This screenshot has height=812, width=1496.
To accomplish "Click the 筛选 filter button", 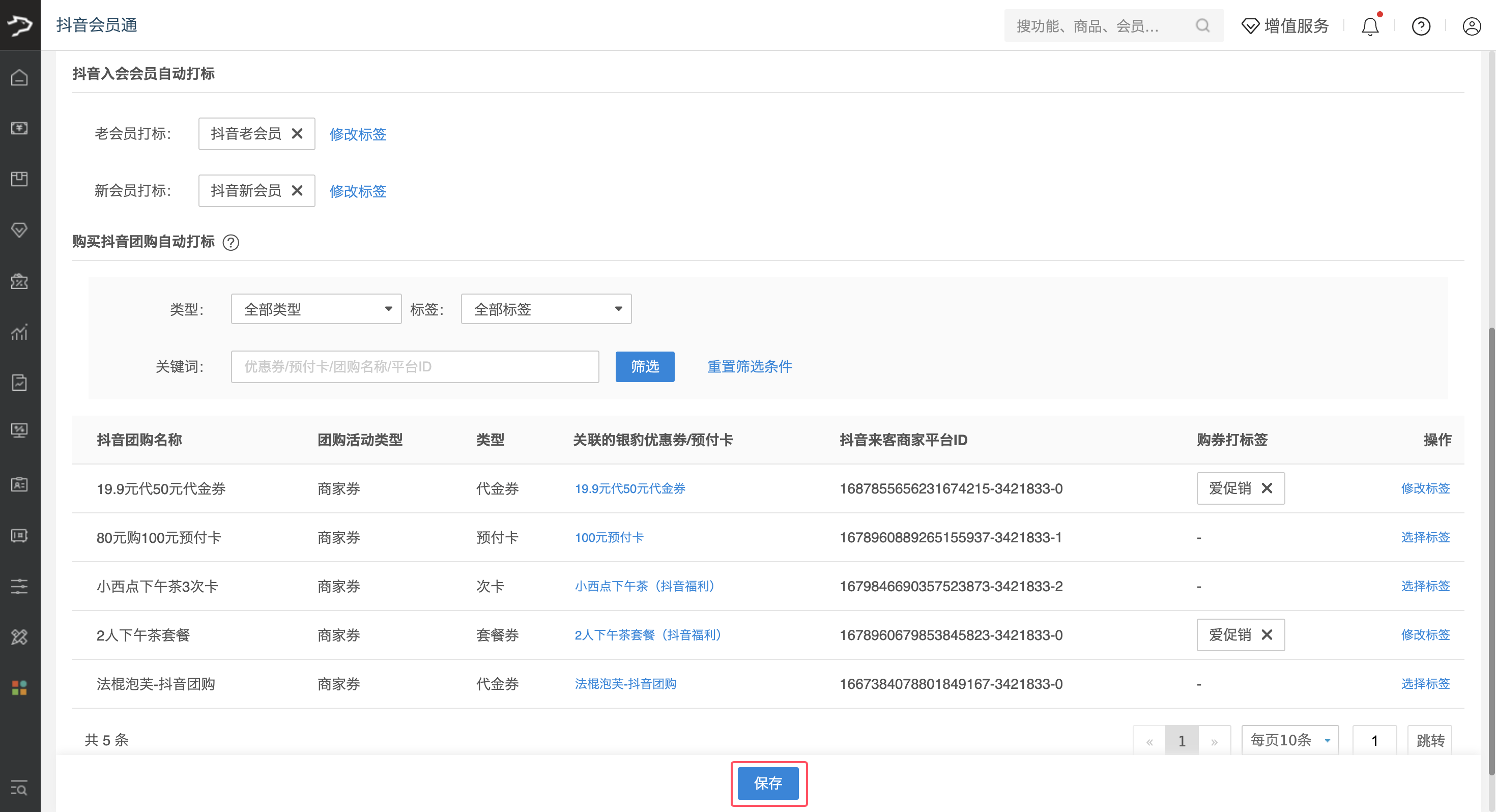I will 645,366.
